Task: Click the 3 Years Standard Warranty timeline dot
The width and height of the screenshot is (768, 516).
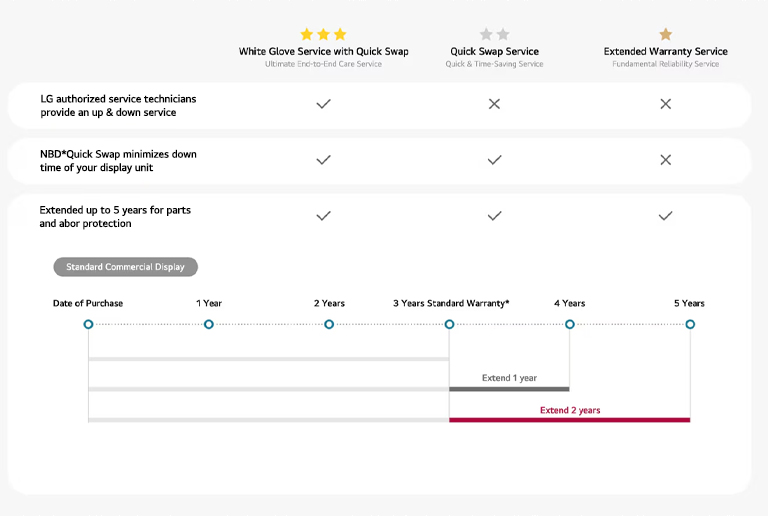Action: 449,324
